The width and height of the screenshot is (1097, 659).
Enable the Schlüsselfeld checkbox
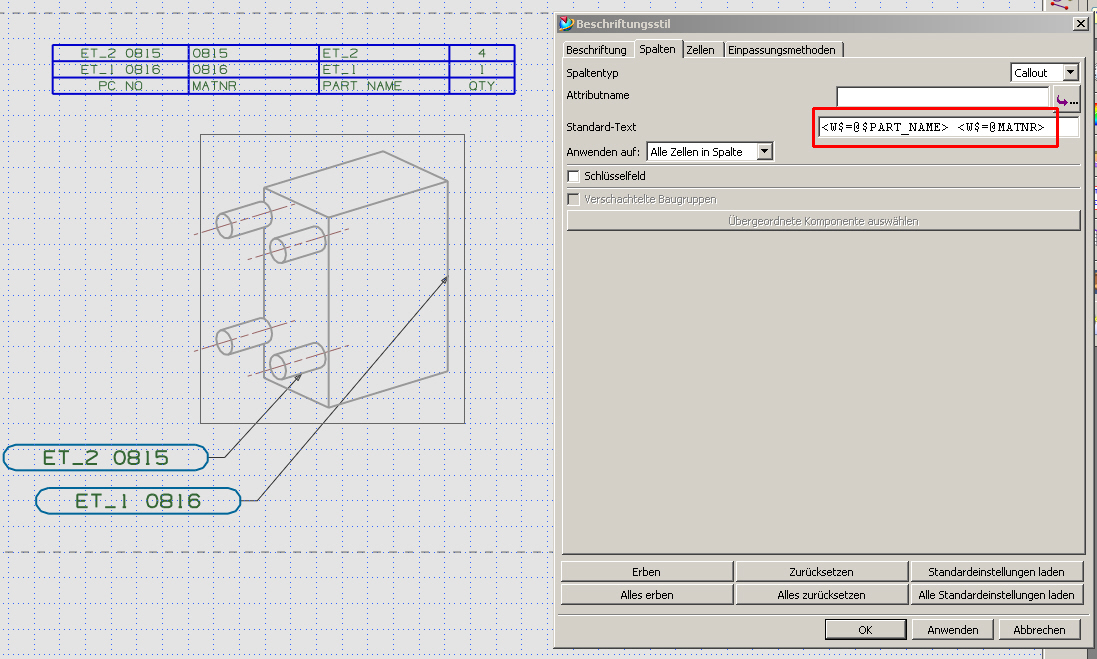click(x=573, y=176)
